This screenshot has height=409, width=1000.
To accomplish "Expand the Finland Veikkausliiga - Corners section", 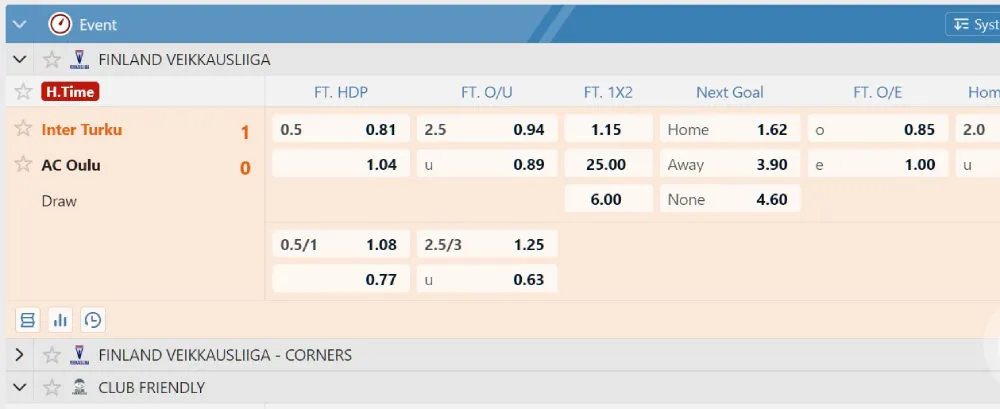I will click(19, 355).
